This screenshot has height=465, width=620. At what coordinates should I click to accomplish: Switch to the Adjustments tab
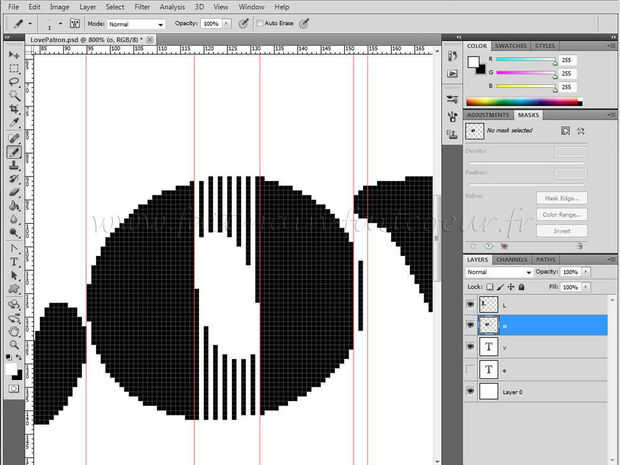point(488,115)
